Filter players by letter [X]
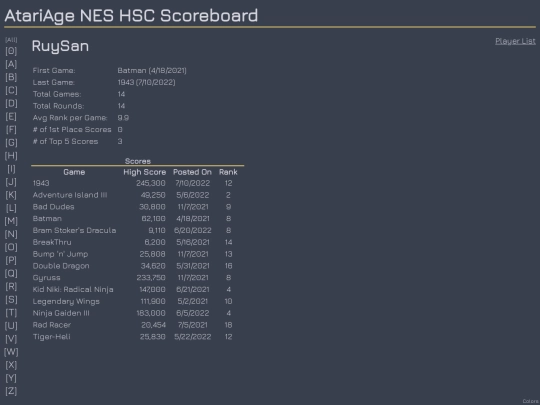Screen dimensions: 540x405 click(x=11, y=365)
